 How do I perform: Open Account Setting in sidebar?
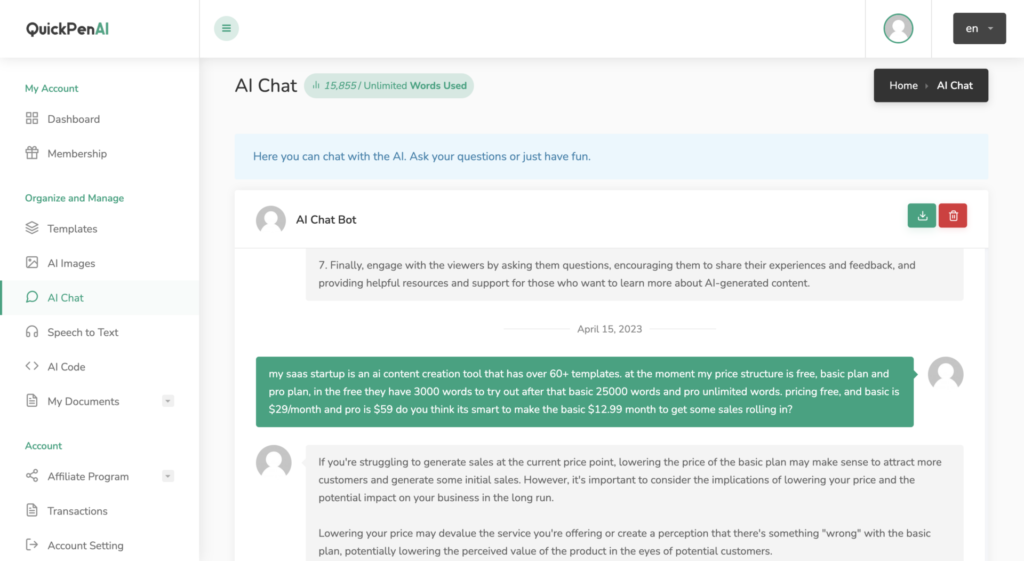coord(85,546)
